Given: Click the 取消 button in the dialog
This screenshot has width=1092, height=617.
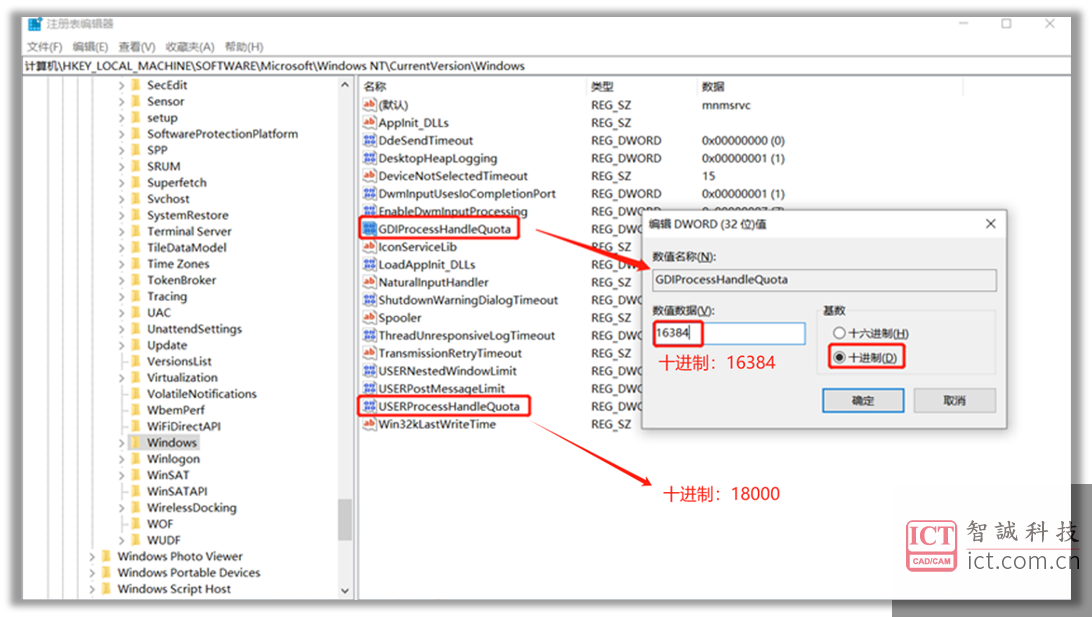Looking at the screenshot, I should (954, 400).
